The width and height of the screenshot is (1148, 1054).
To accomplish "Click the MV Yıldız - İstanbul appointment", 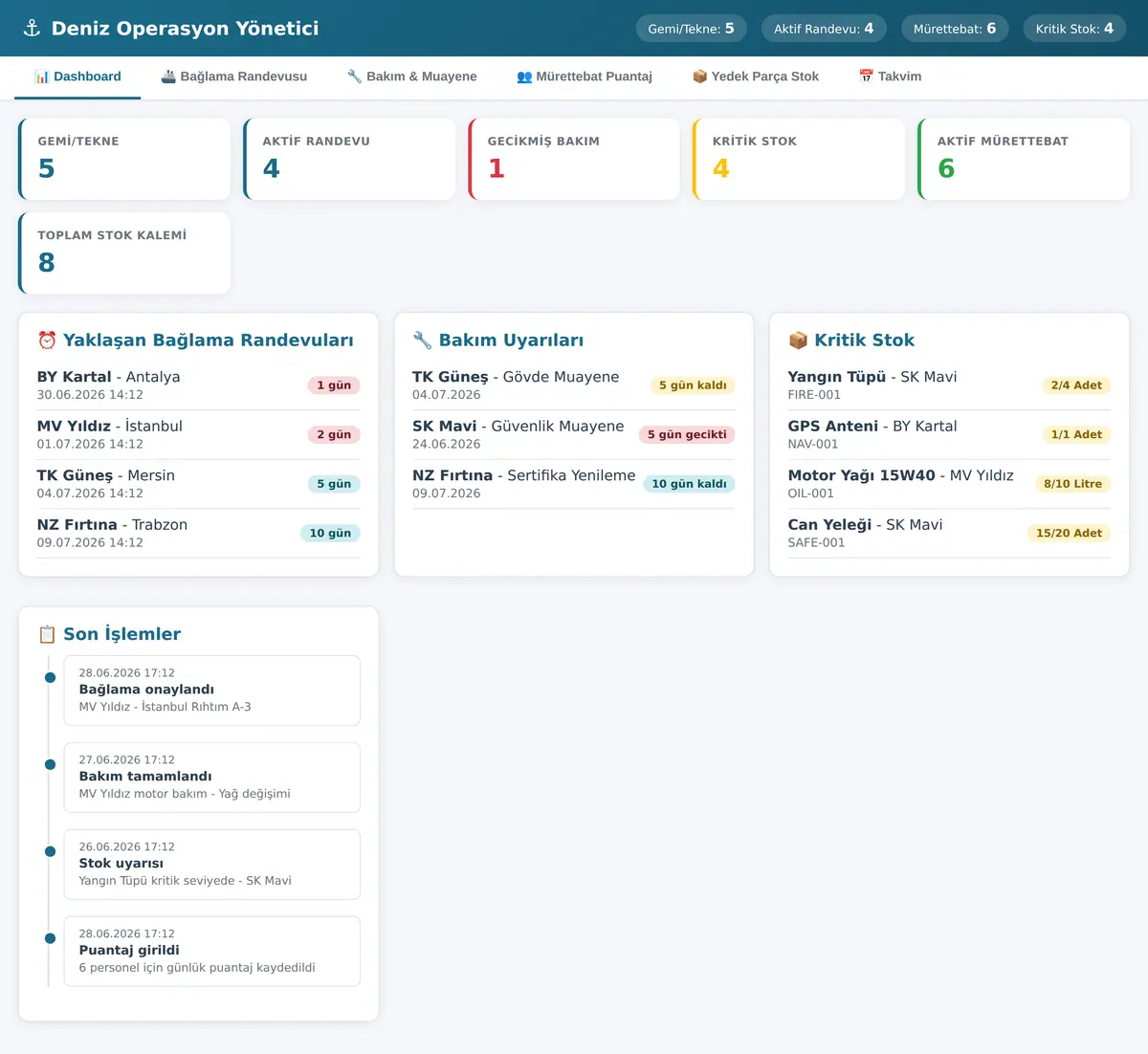I will click(199, 434).
